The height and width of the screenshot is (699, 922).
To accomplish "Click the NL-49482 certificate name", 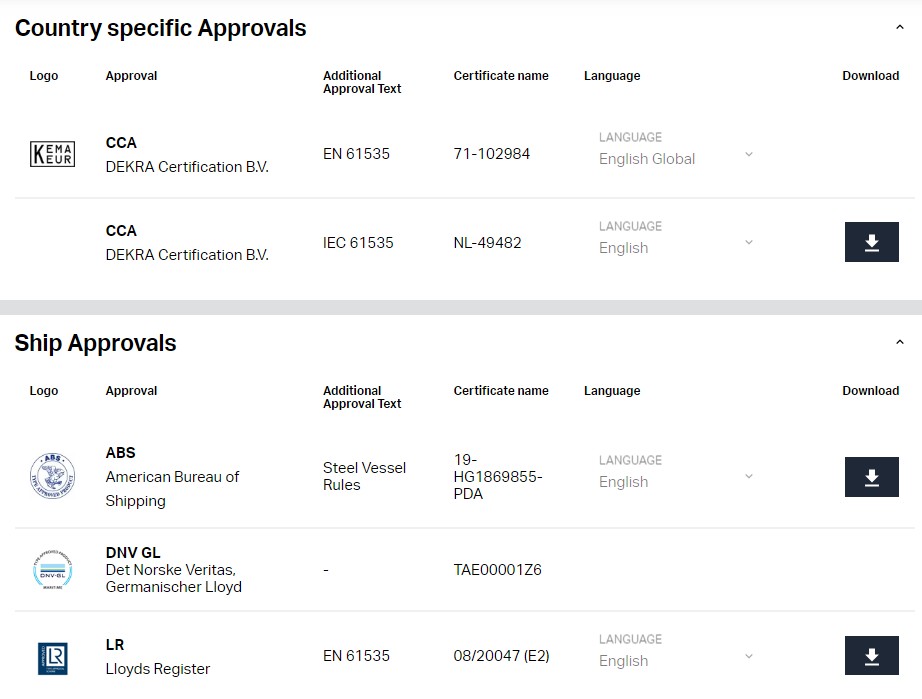I will click(x=487, y=243).
